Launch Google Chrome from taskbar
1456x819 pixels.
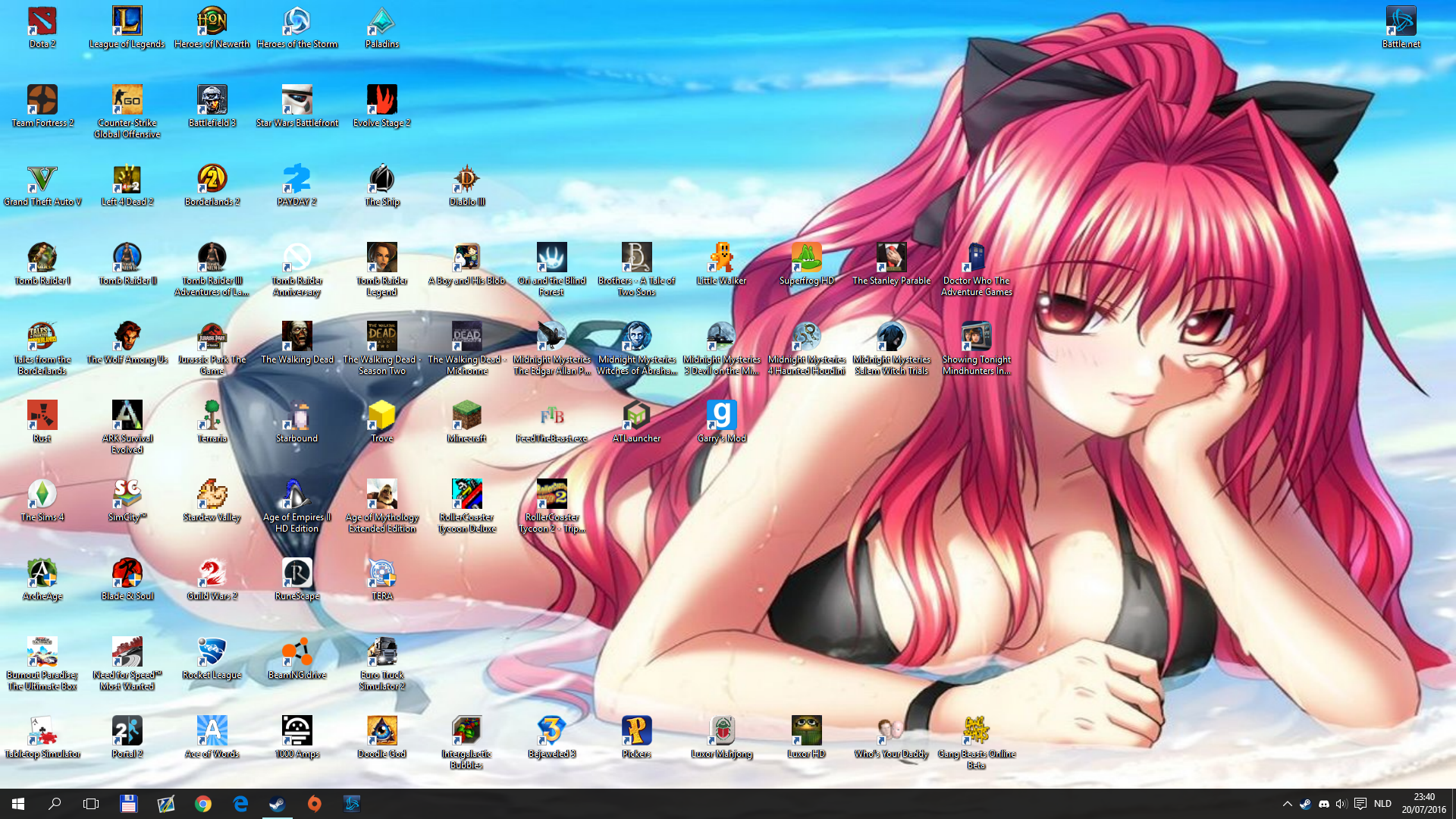pos(203,804)
